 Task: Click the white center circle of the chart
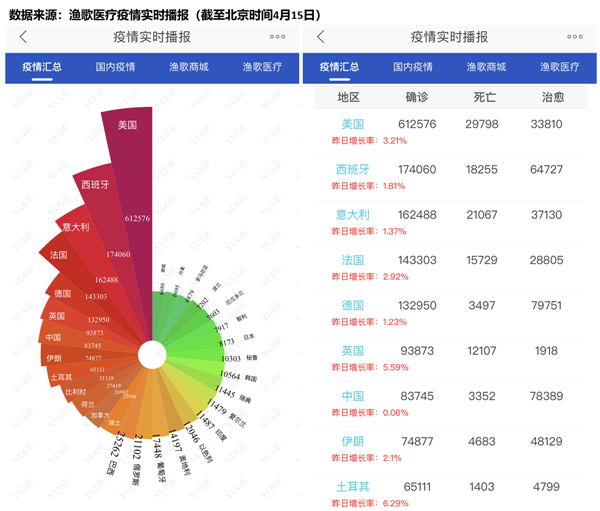click(152, 354)
